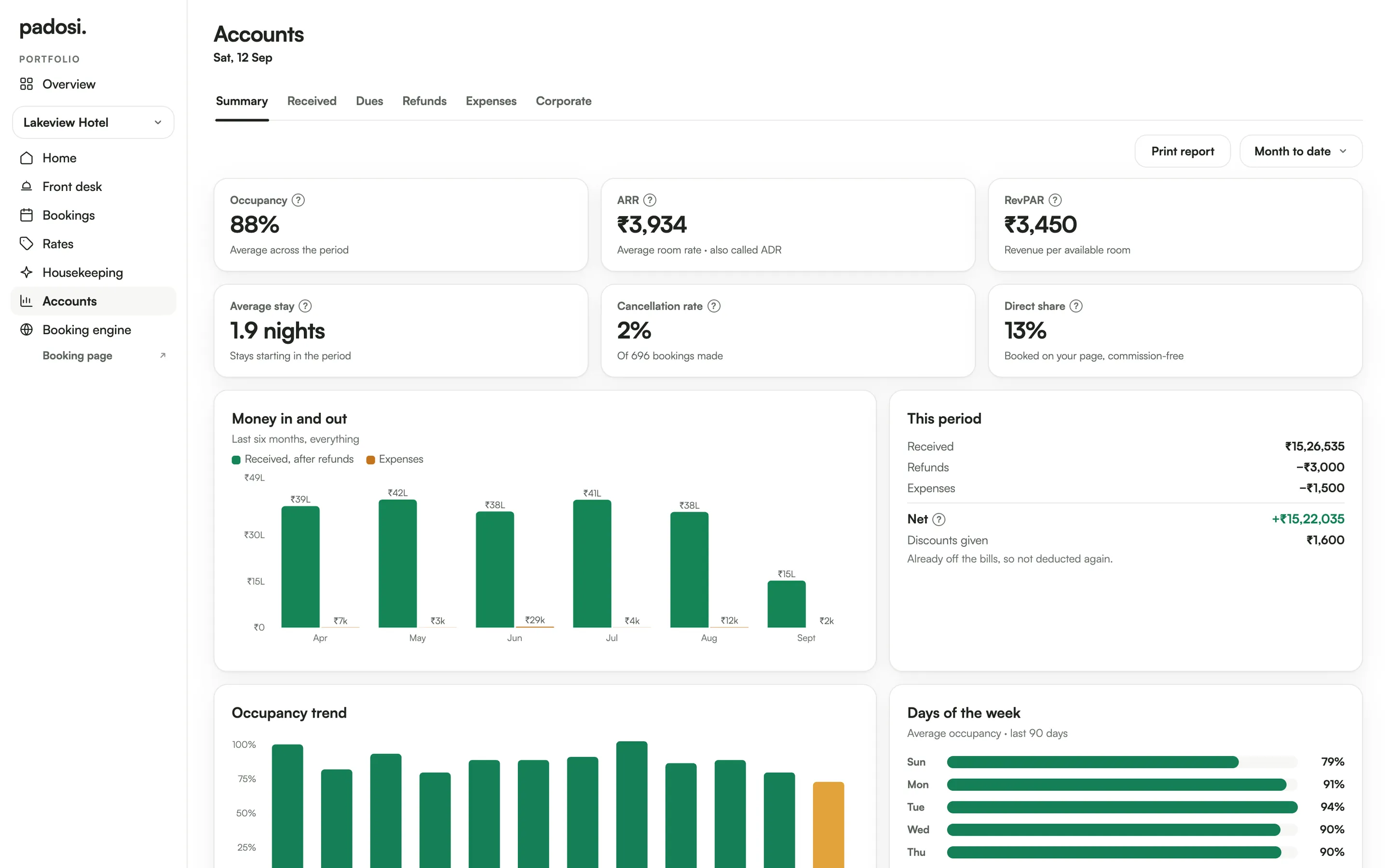This screenshot has width=1389, height=868.
Task: Open the Month to date period dropdown
Action: pyautogui.click(x=1300, y=151)
